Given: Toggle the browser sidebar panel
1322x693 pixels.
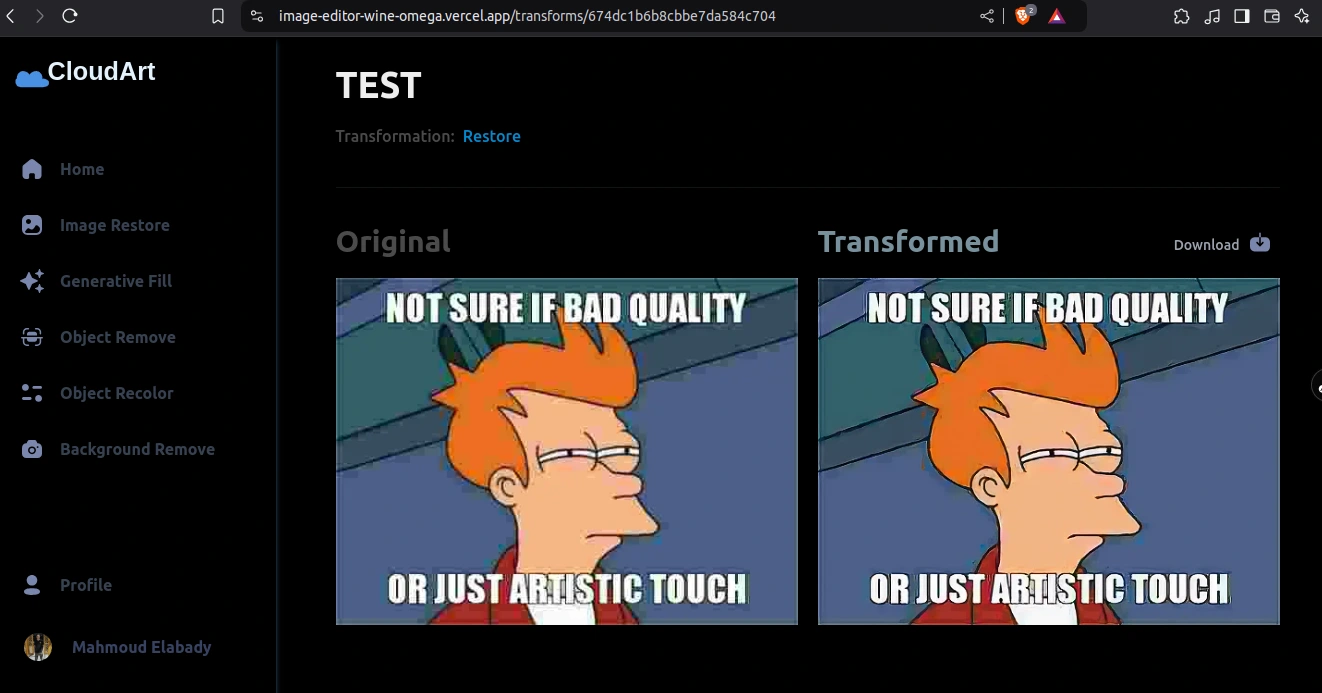Looking at the screenshot, I should [x=1241, y=16].
